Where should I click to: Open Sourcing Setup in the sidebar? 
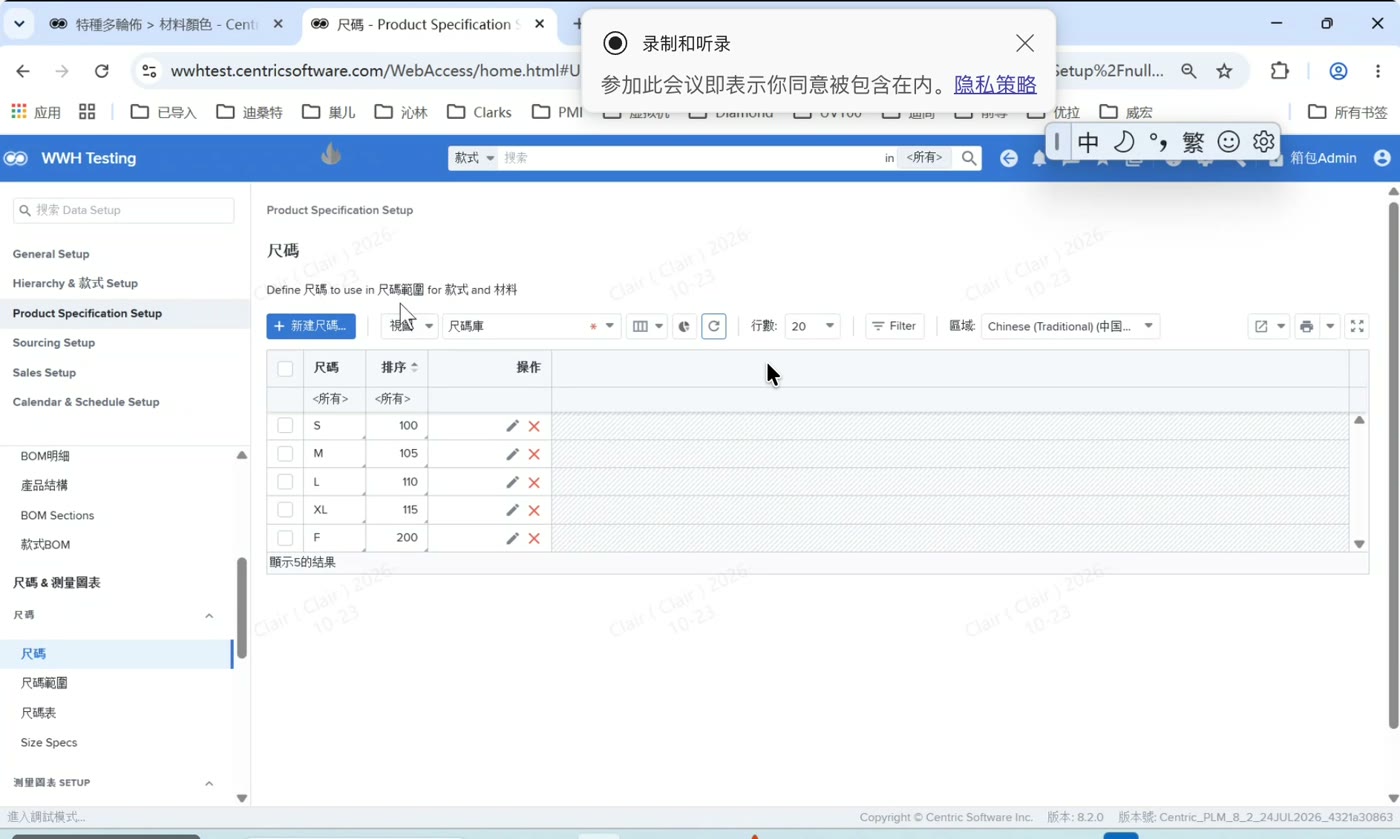point(54,343)
